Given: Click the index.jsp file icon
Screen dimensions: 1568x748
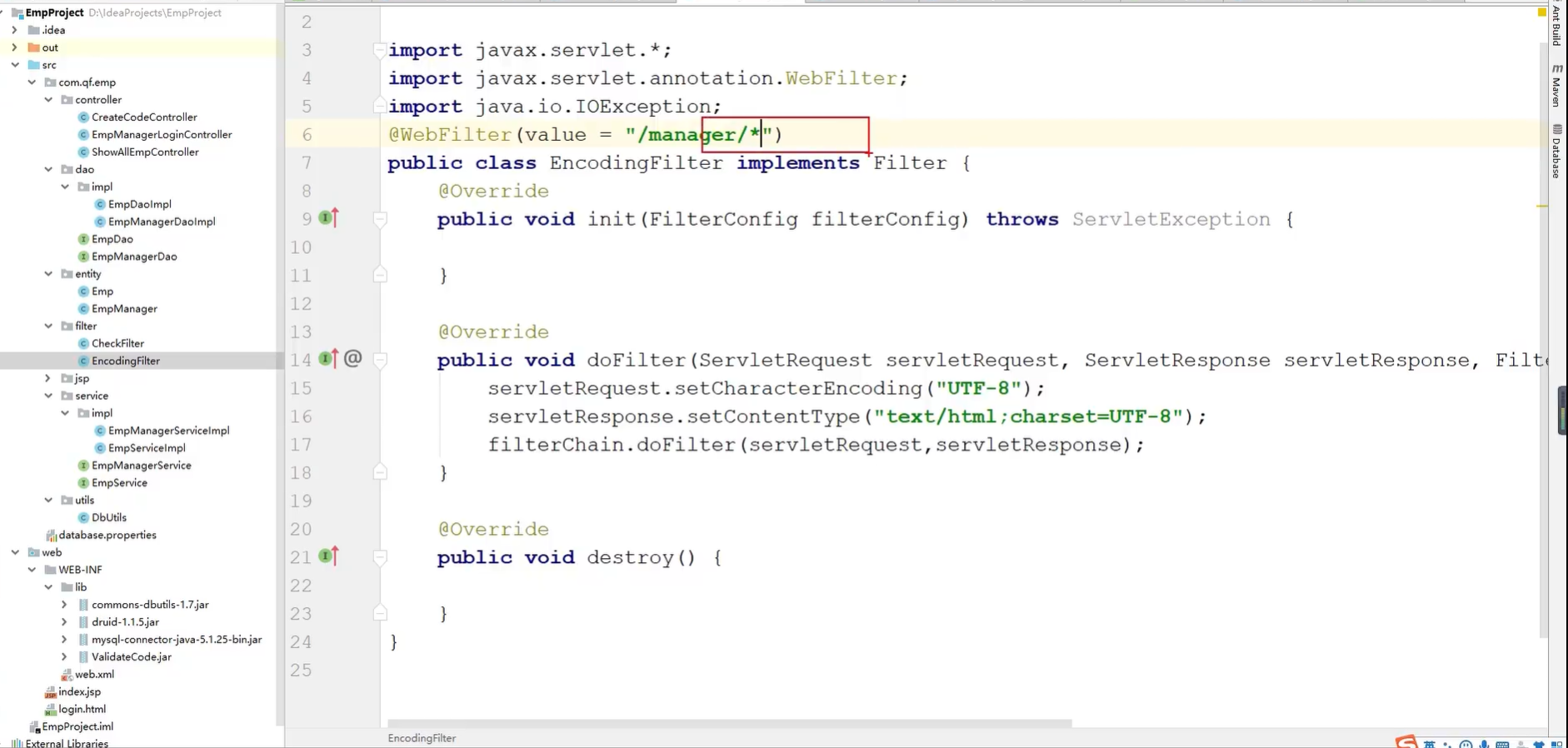Looking at the screenshot, I should click(x=51, y=692).
